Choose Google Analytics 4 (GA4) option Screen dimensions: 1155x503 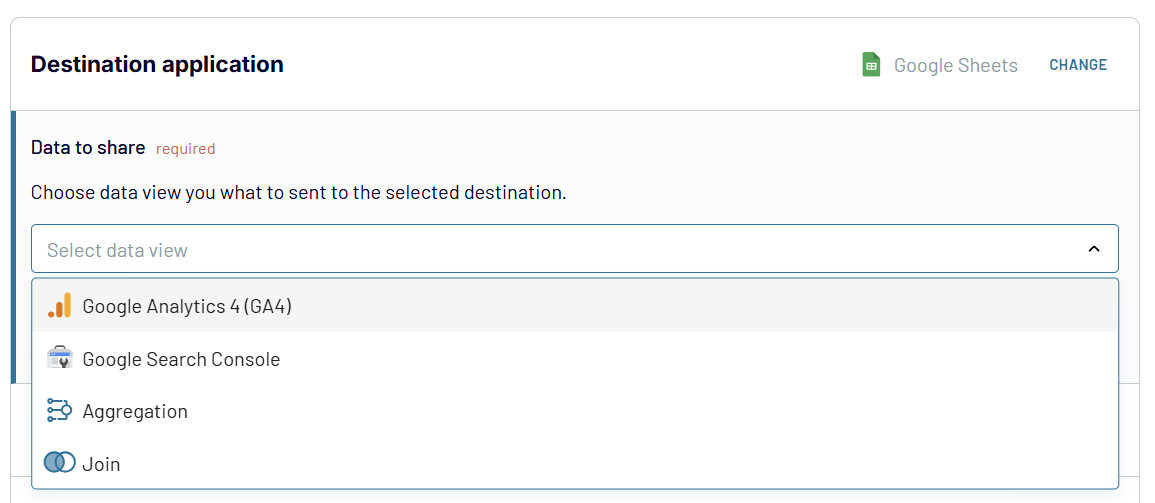click(574, 306)
